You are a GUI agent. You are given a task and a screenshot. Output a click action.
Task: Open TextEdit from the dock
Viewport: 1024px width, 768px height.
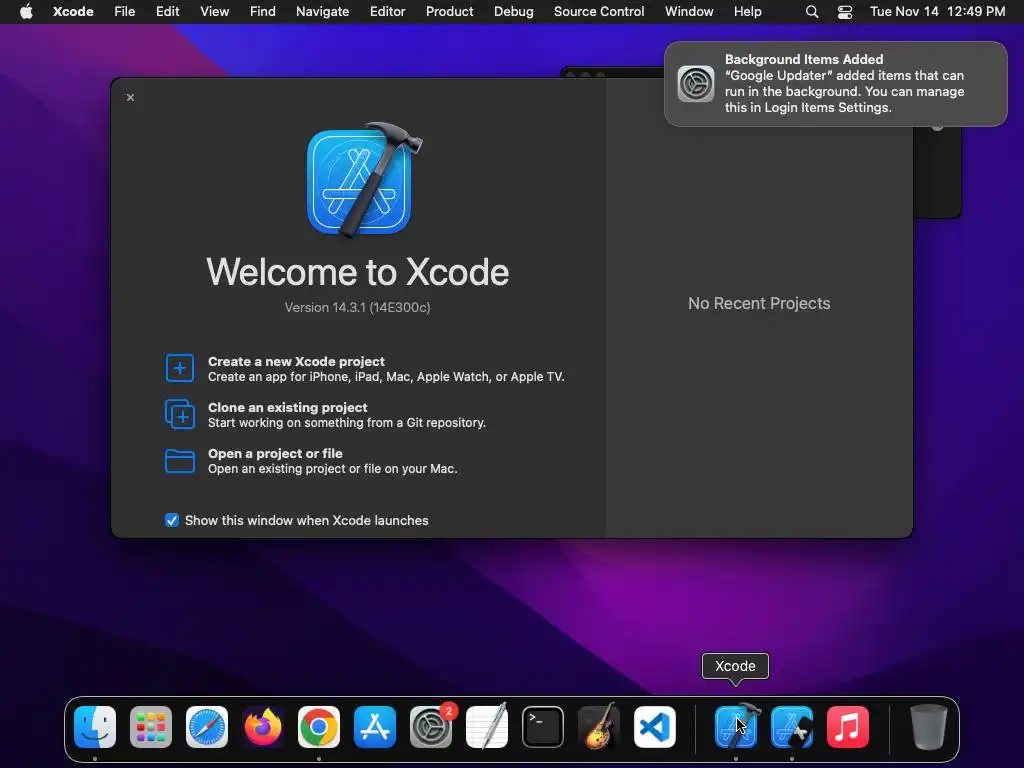point(487,727)
